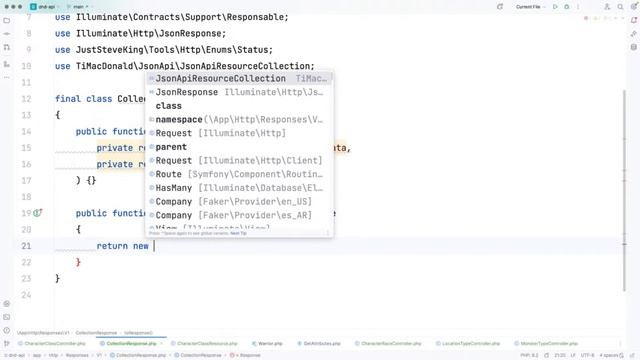Image resolution: width=640 pixels, height=360 pixels.
Task: Select the HasMany suggestion
Action: [x=239, y=188]
